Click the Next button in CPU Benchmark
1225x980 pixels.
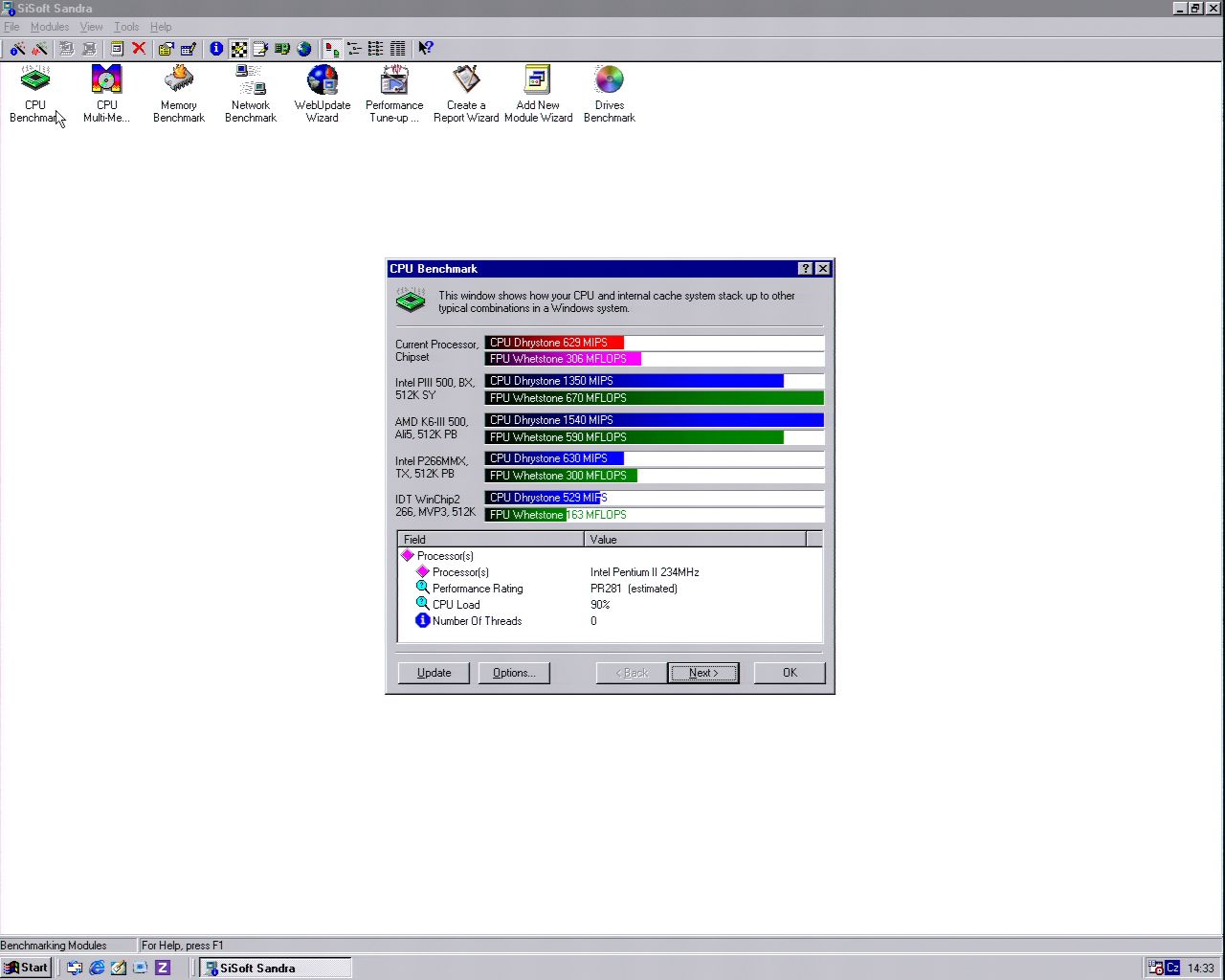click(x=702, y=673)
